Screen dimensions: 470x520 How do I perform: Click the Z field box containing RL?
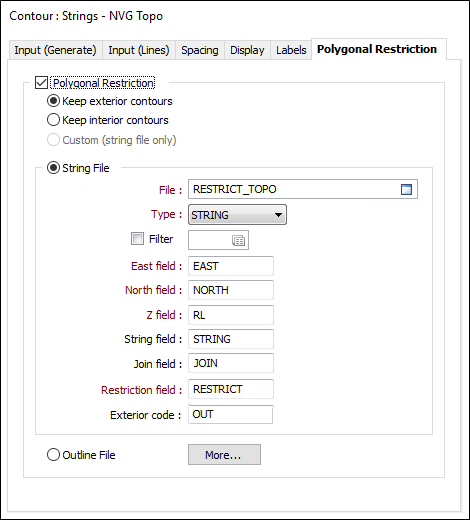[231, 315]
